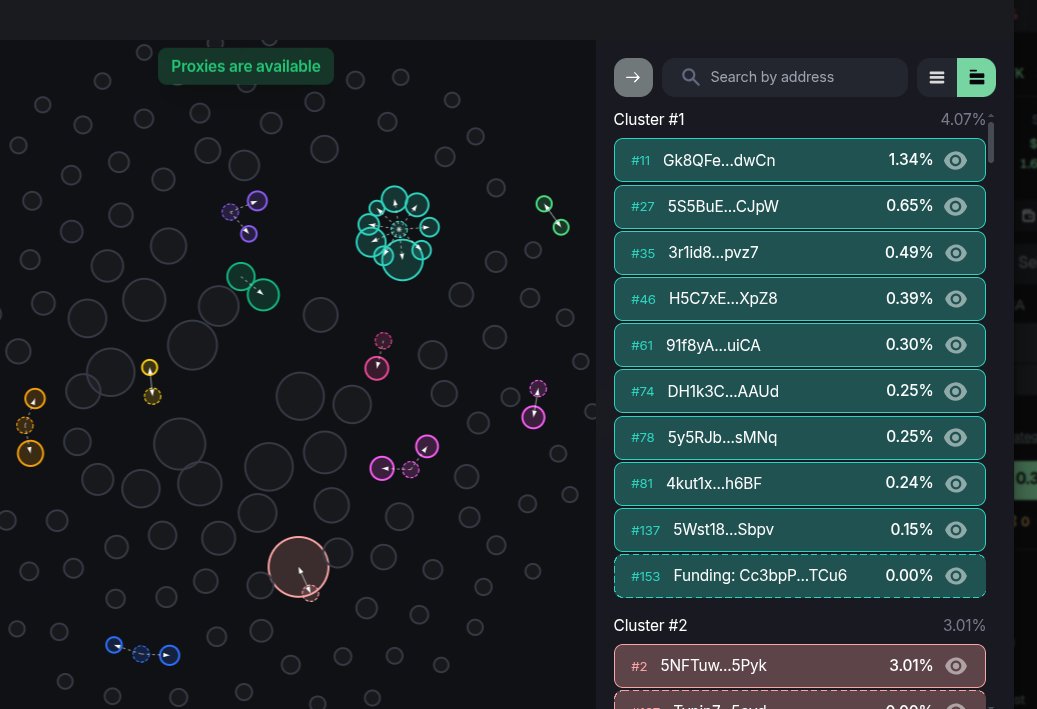The width and height of the screenshot is (1037, 709).
Task: Toggle eye icon for 5NFTuw...5Pyk
Action: 956,665
